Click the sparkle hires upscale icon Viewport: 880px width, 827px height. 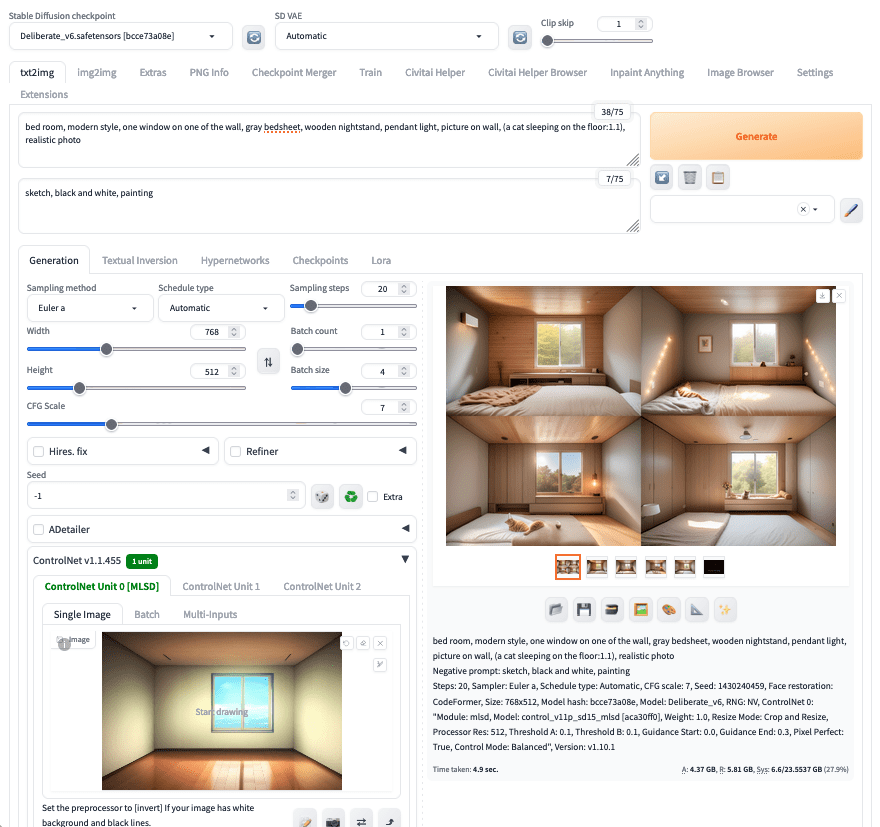click(725, 609)
